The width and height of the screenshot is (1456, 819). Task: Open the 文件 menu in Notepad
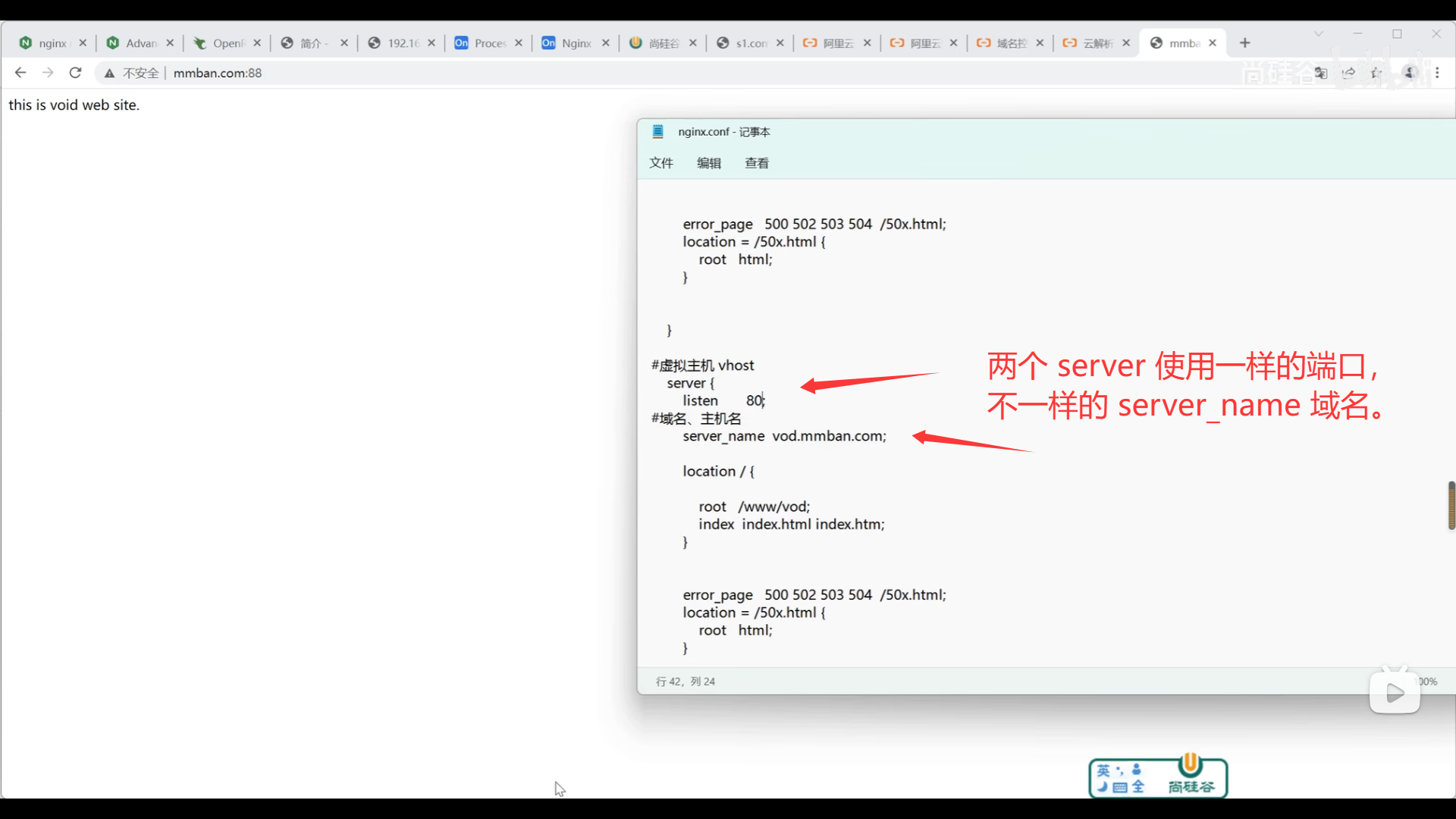coord(661,163)
